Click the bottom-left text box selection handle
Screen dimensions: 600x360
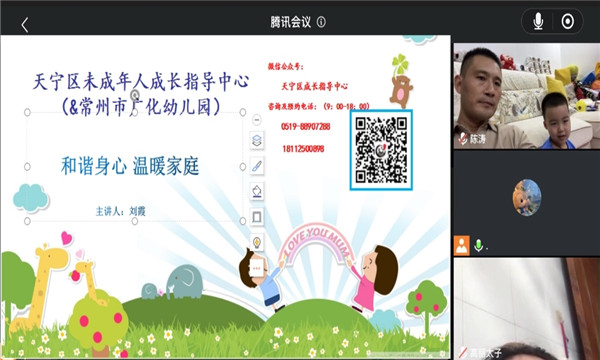[27, 221]
